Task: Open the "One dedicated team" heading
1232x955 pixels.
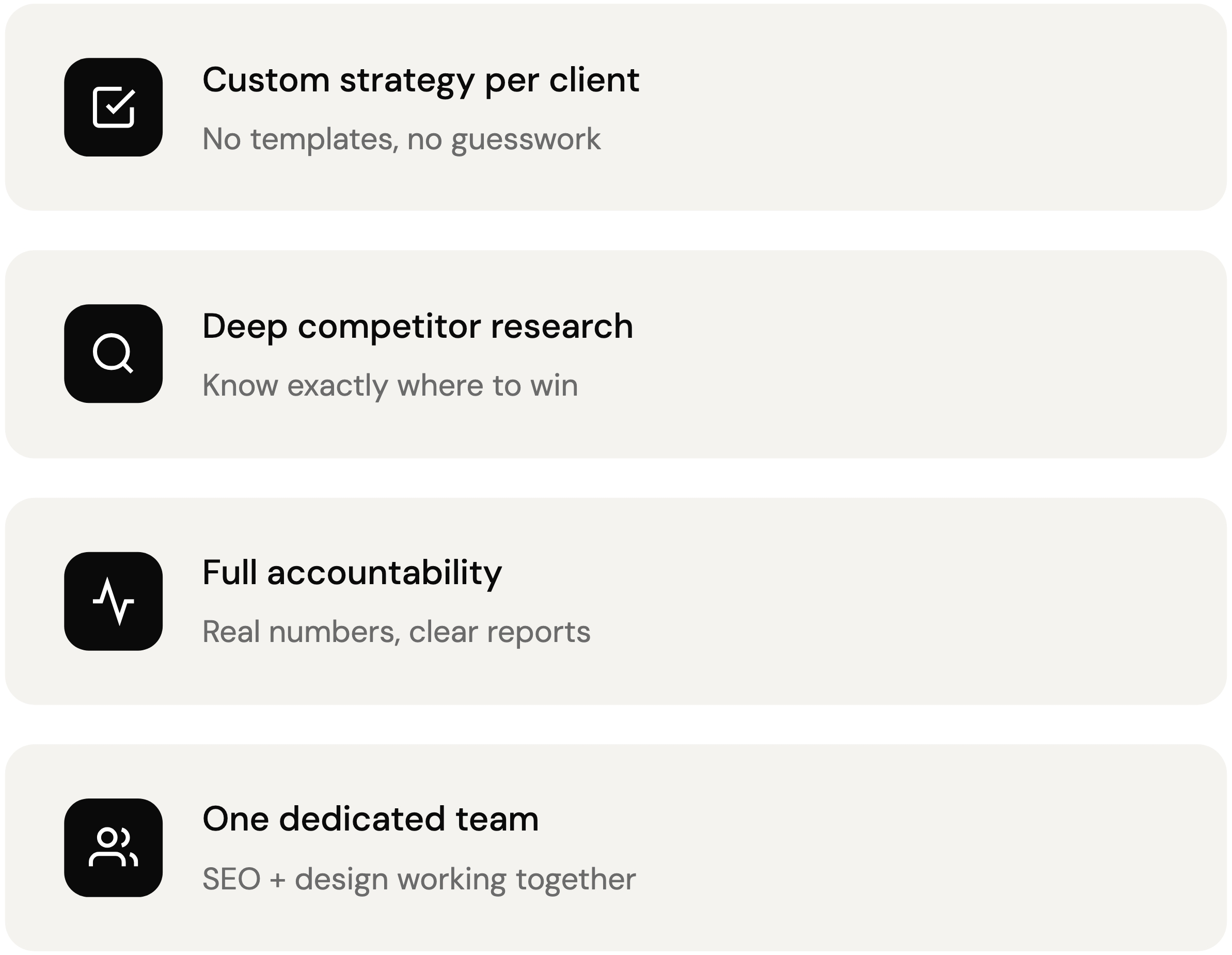Action: point(371,819)
